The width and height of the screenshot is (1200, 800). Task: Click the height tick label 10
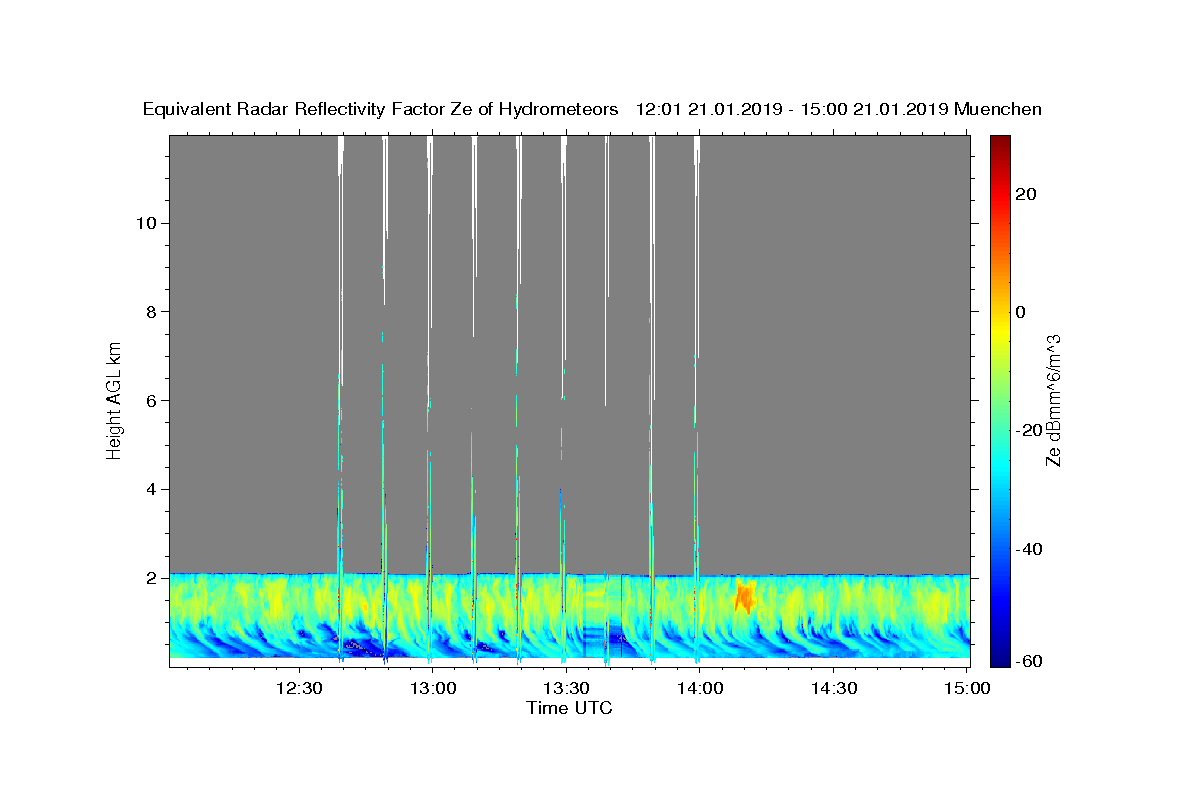(146, 223)
